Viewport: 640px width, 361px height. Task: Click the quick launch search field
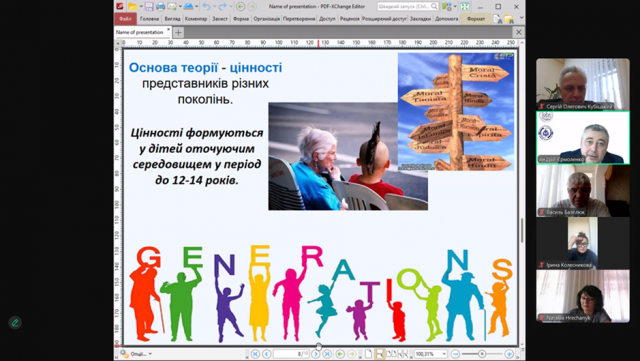click(407, 7)
